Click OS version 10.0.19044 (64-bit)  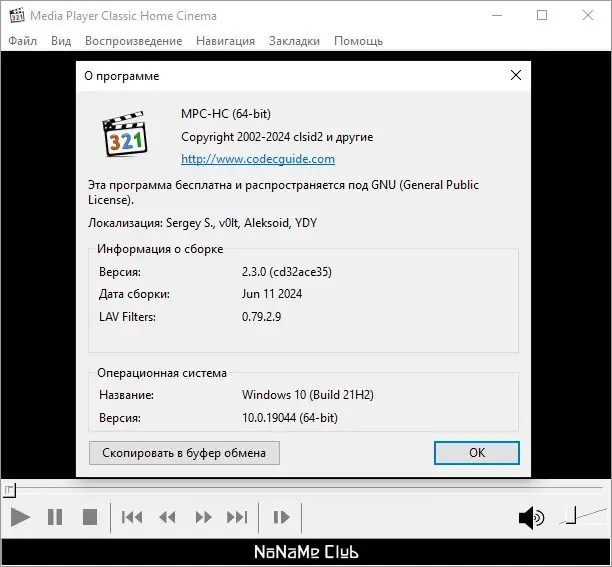pos(290,418)
